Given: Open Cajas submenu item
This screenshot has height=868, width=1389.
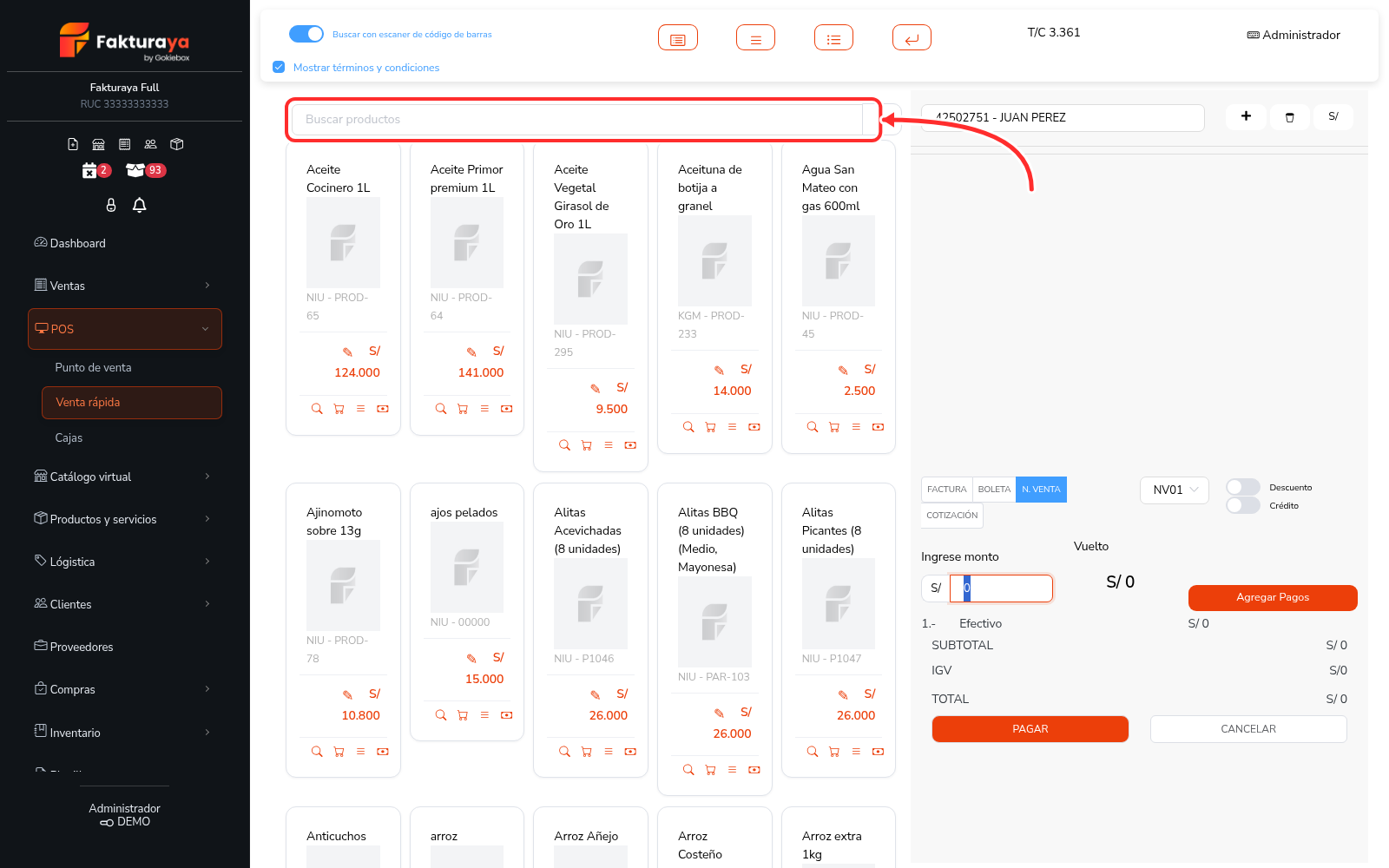Looking at the screenshot, I should pyautogui.click(x=132, y=438).
